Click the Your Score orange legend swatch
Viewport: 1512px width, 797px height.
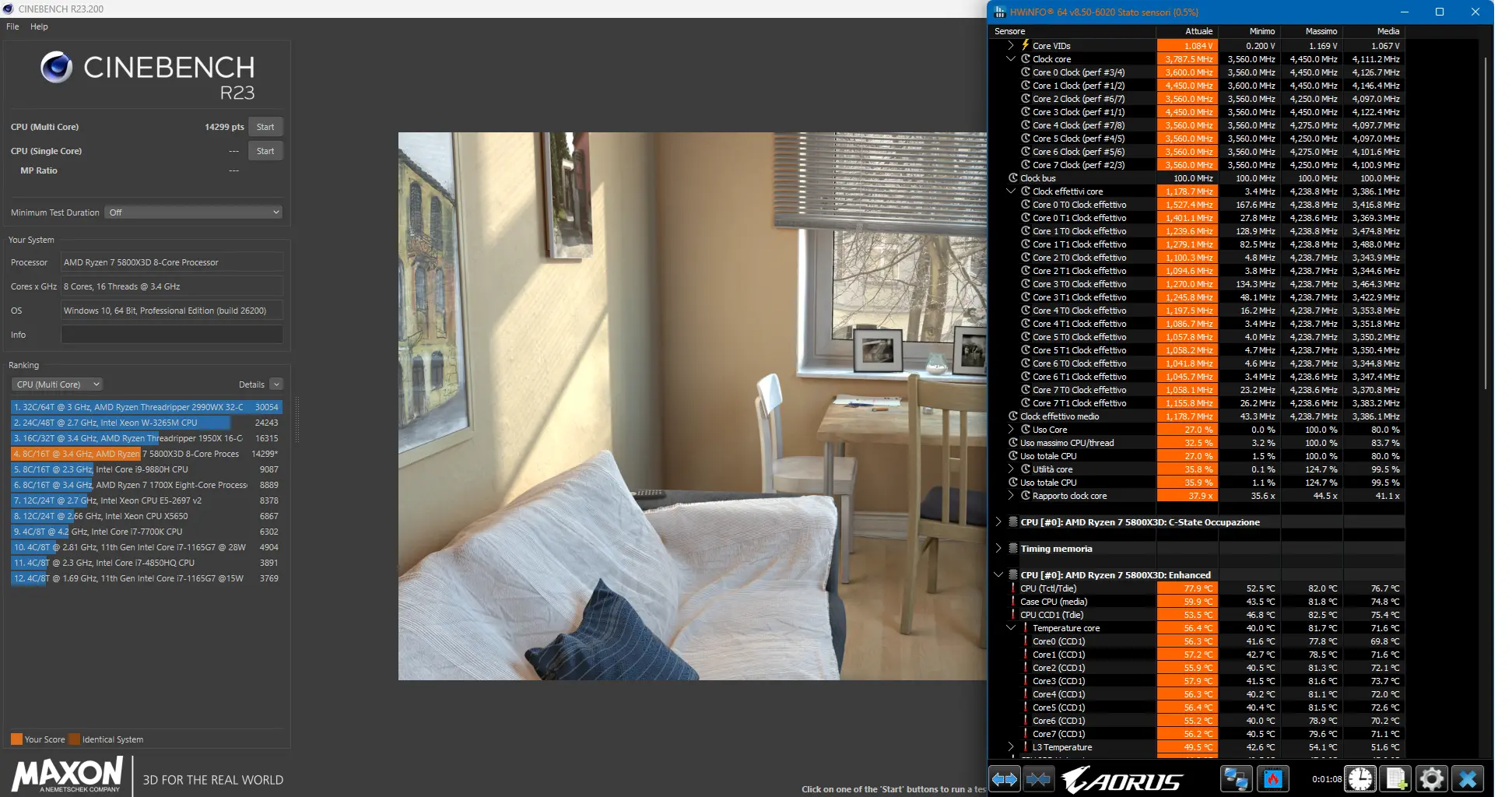[16, 739]
